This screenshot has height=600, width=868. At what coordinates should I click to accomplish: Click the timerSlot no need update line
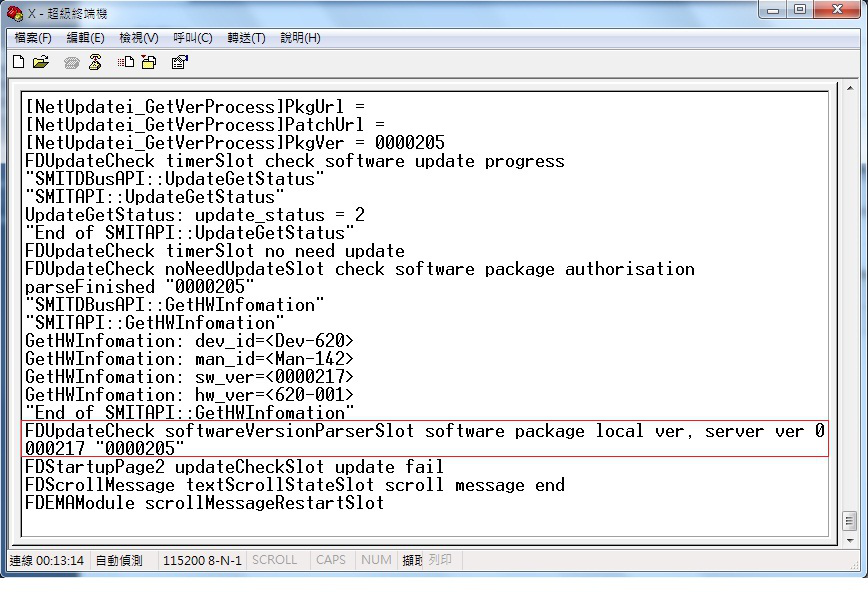click(215, 251)
